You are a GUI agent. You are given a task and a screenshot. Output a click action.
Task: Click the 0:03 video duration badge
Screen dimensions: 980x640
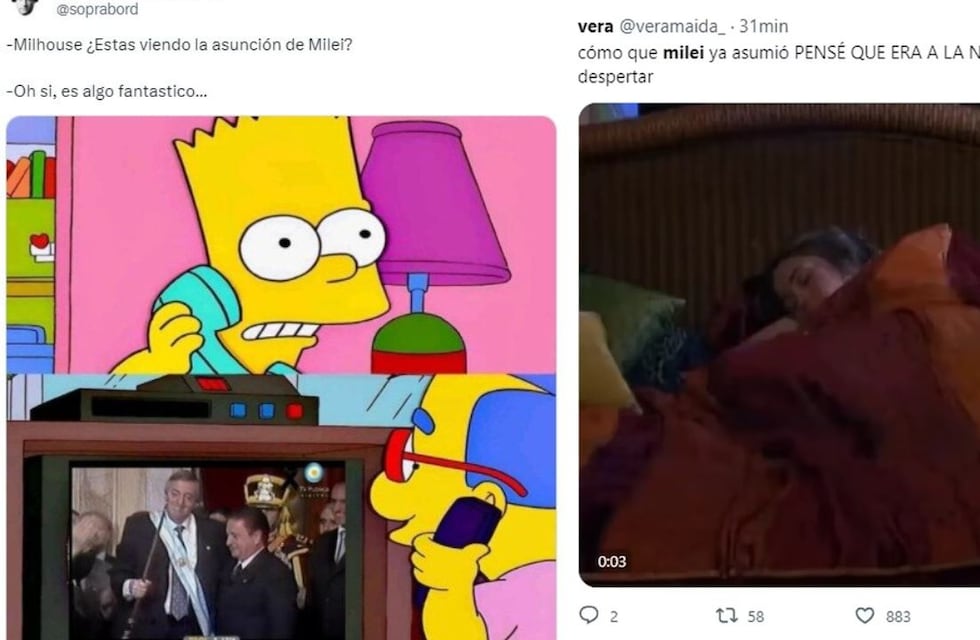[611, 562]
